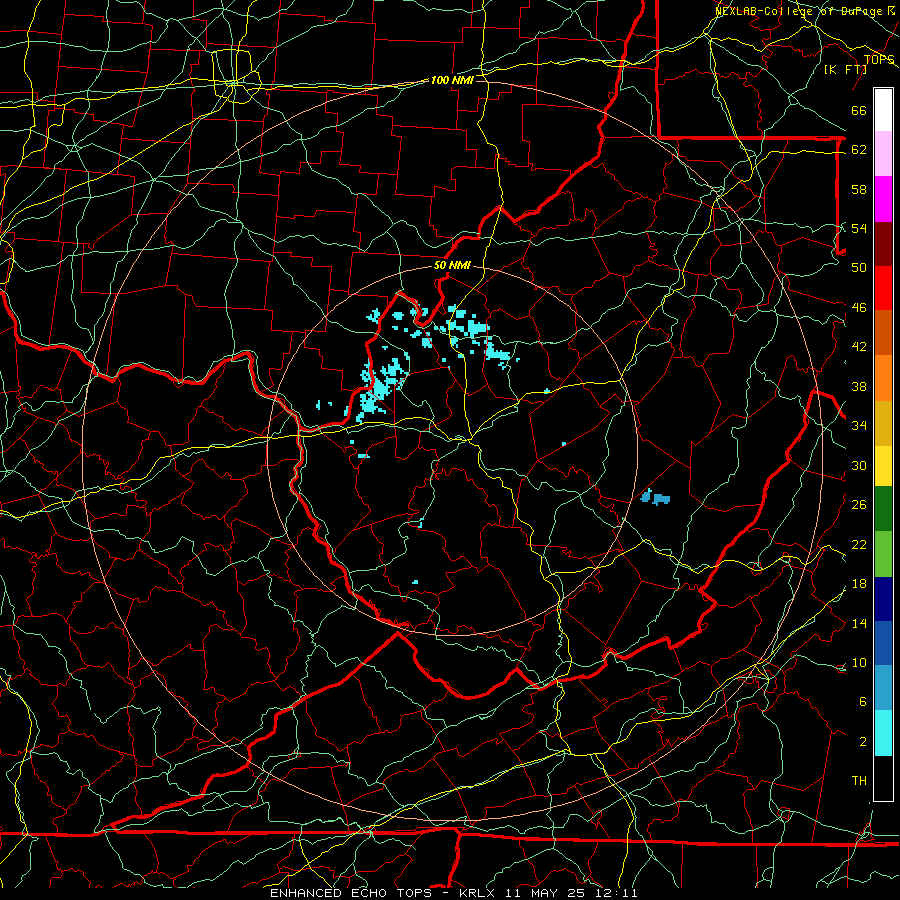Click the dark green legend swatch
900x900 pixels.
(x=883, y=509)
